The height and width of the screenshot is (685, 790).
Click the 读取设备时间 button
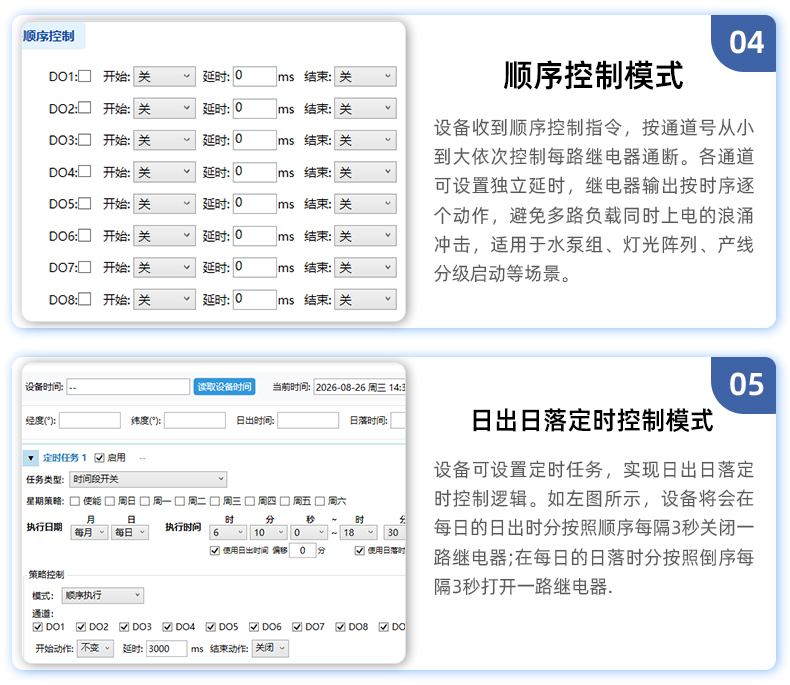(x=224, y=386)
